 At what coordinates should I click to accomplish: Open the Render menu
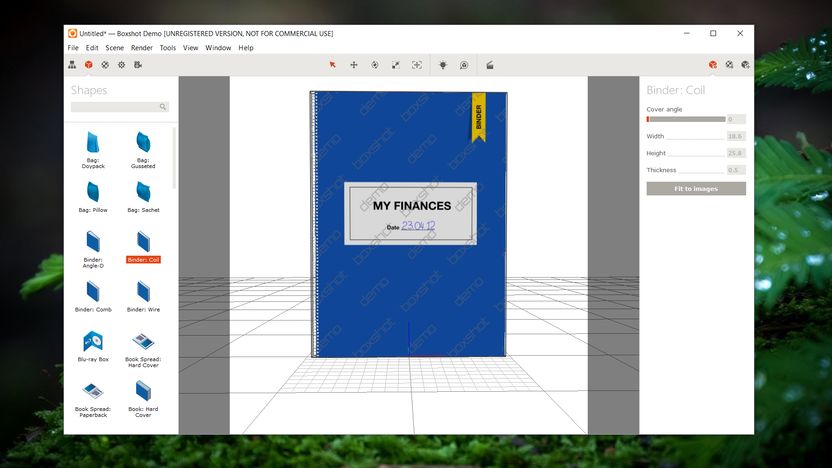pos(142,48)
